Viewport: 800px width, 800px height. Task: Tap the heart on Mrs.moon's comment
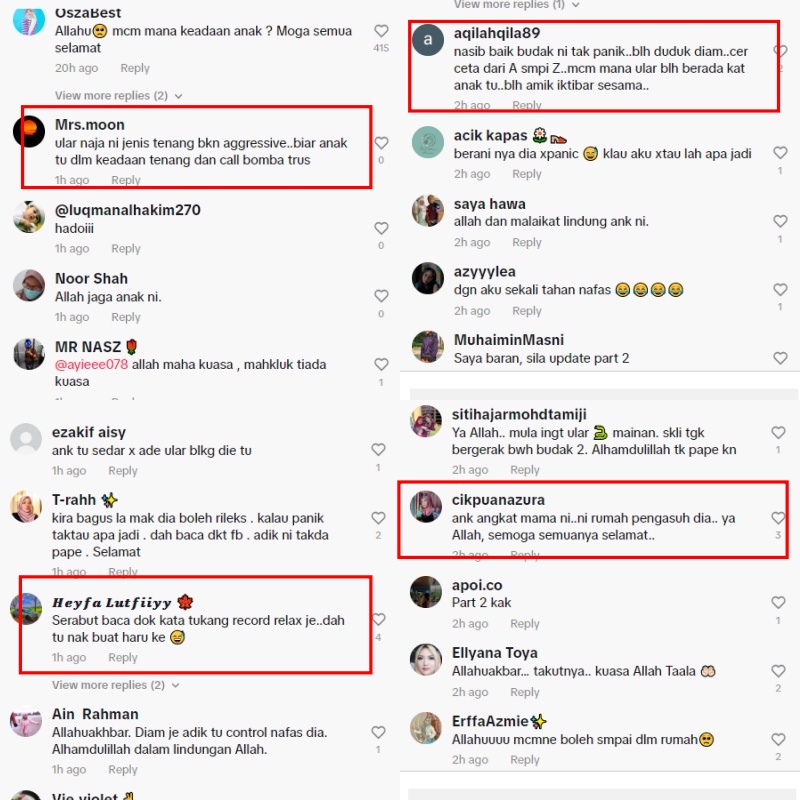(381, 143)
